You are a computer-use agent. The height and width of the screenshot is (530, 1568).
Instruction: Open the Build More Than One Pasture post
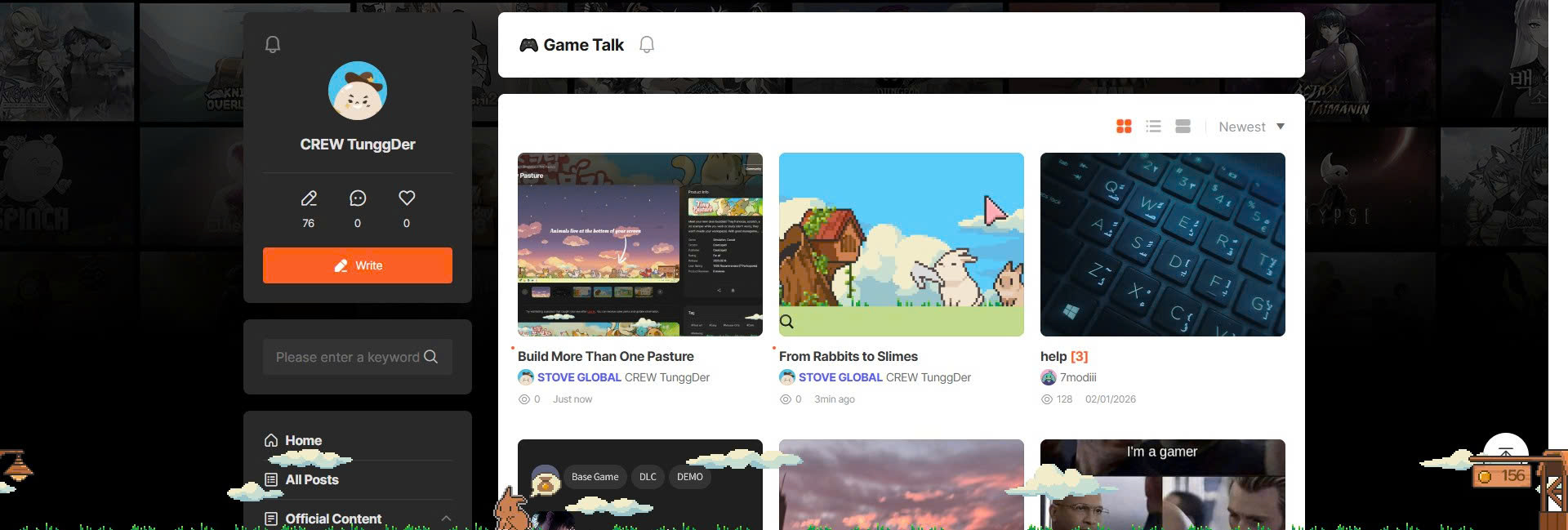[605, 356]
